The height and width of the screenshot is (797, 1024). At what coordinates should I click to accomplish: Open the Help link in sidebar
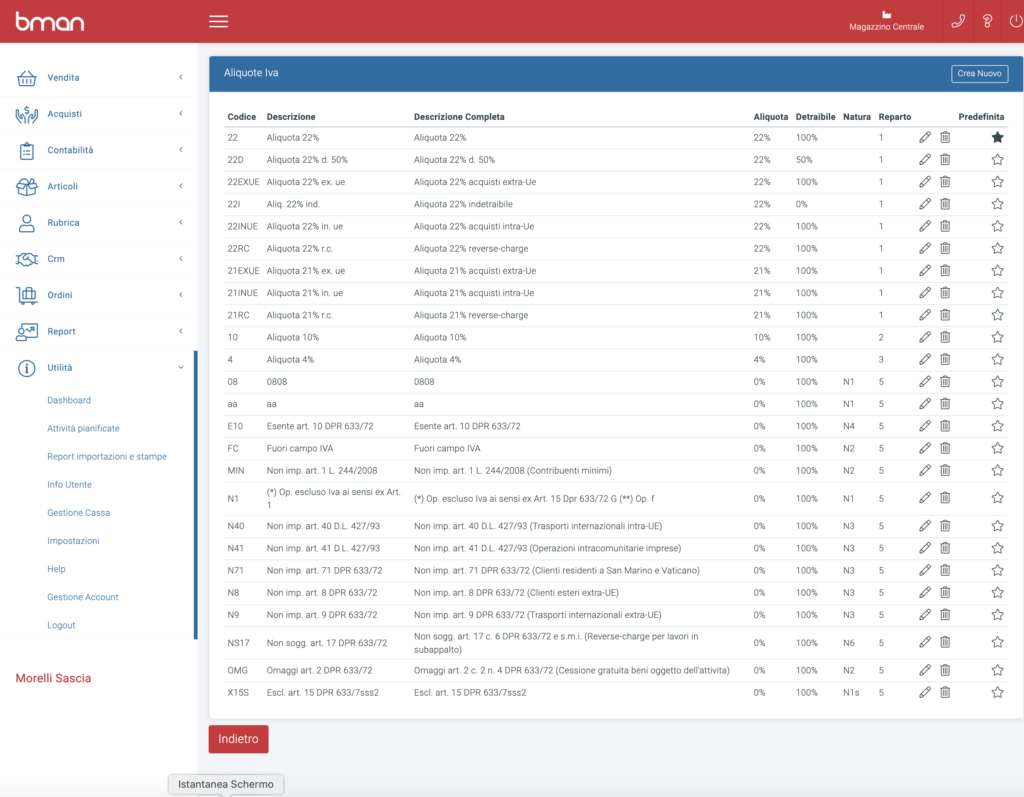(56, 569)
